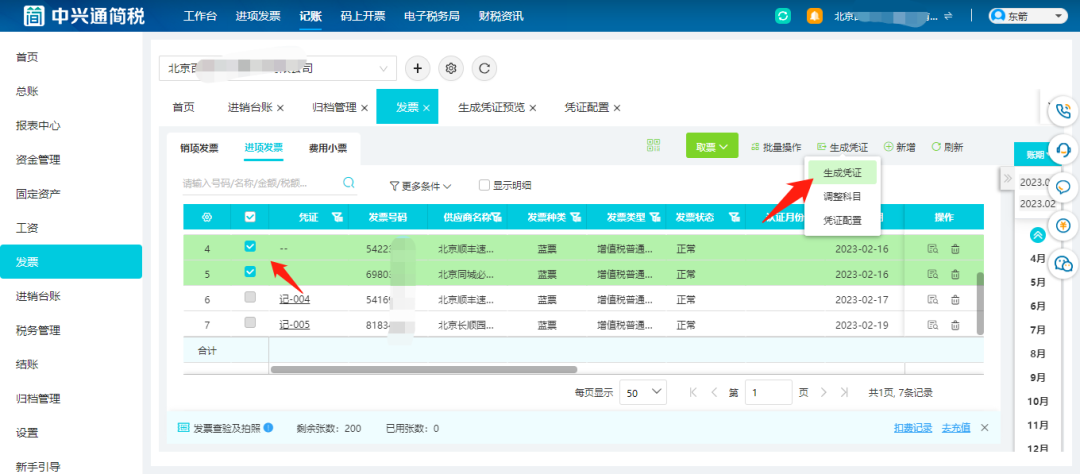Click the phone support floating icon

click(x=1063, y=110)
